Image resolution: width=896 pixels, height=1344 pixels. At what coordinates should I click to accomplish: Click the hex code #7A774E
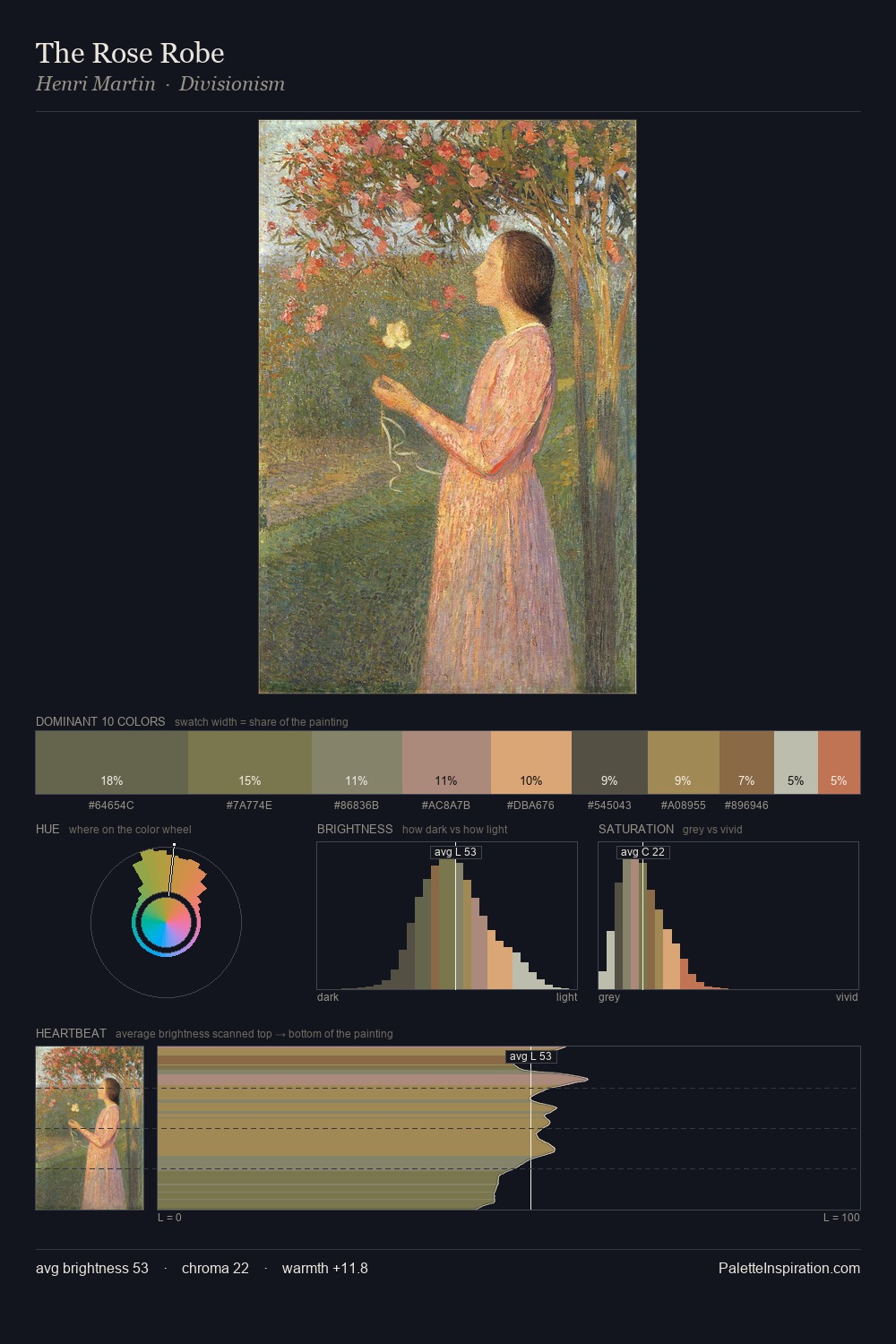pos(249,805)
